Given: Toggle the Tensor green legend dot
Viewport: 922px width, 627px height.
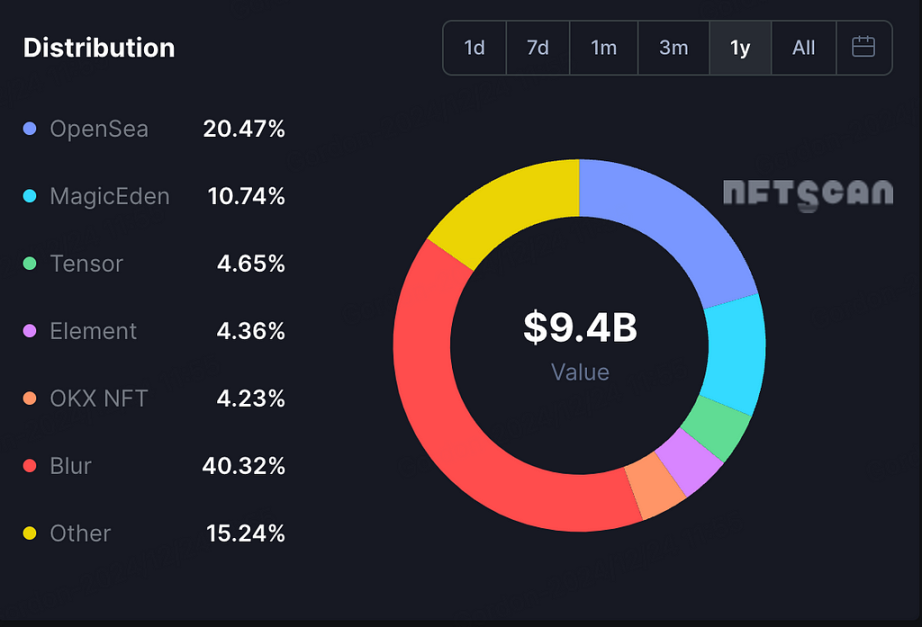Looking at the screenshot, I should (29, 264).
